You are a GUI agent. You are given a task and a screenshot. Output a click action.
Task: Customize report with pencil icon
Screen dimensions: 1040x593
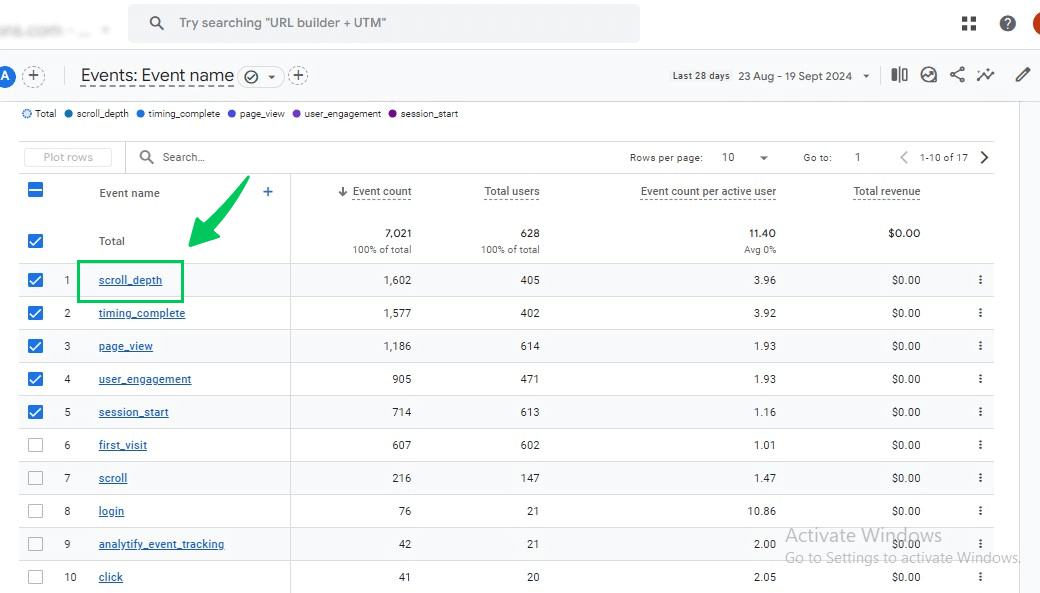click(x=1023, y=75)
